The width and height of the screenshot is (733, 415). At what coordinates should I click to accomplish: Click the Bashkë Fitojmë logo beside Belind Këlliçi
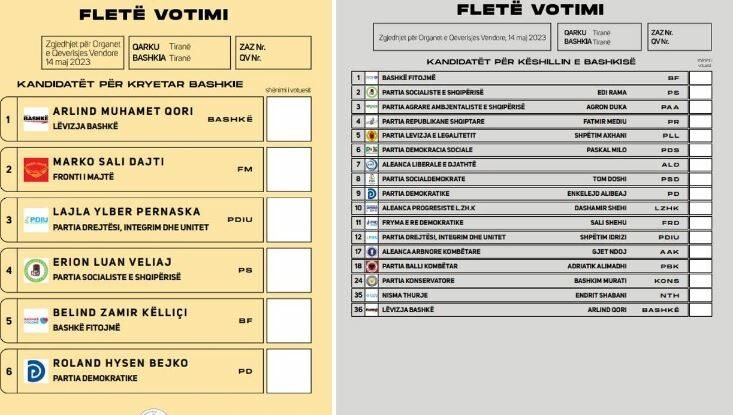(x=36, y=319)
